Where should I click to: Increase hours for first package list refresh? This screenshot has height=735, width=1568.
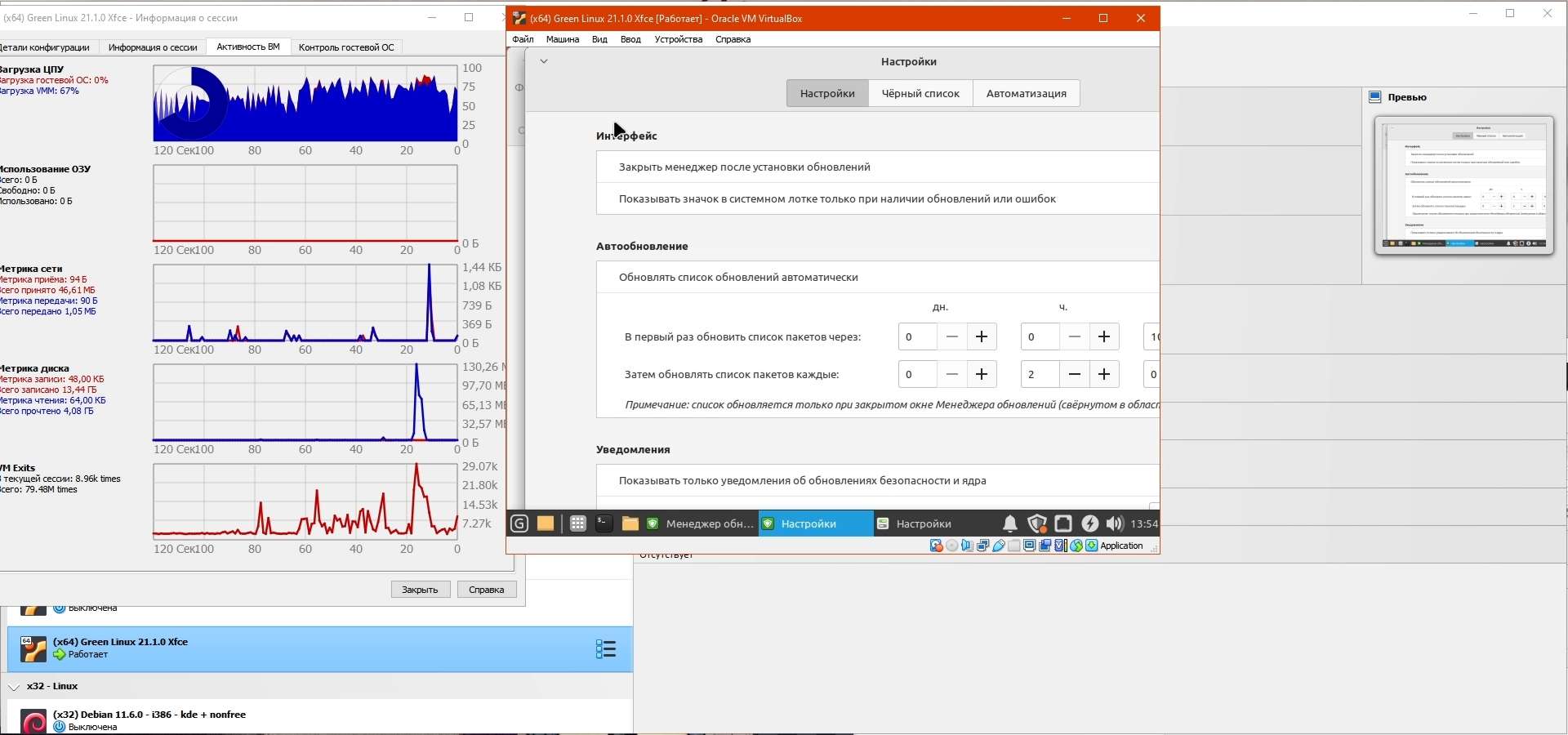(1104, 337)
